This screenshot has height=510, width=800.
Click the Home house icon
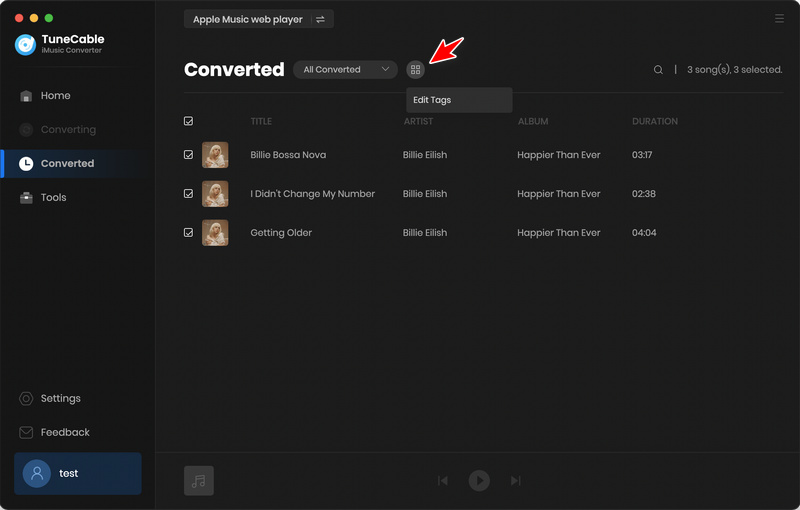point(26,96)
